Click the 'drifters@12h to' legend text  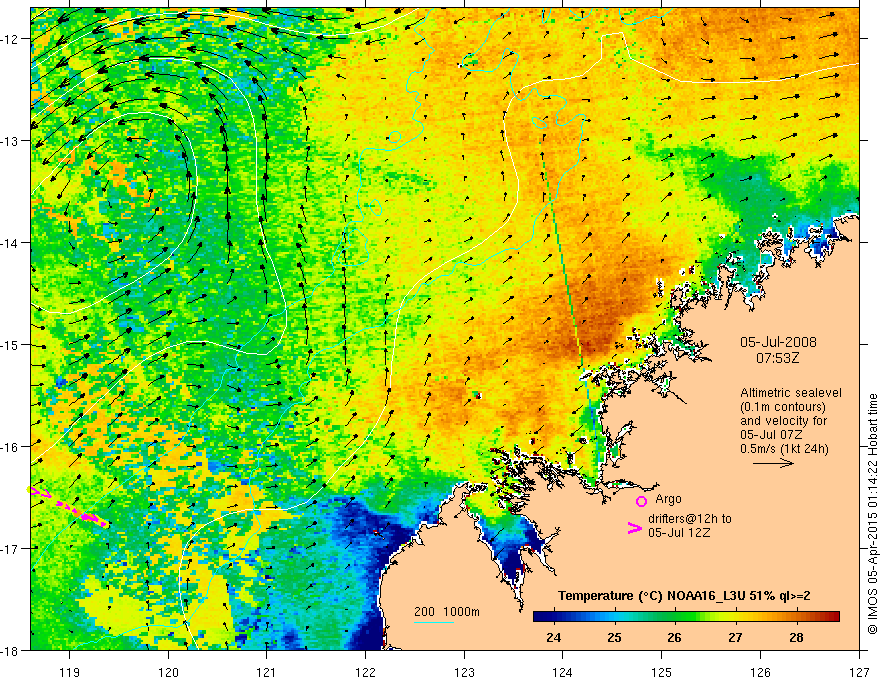coord(690,519)
